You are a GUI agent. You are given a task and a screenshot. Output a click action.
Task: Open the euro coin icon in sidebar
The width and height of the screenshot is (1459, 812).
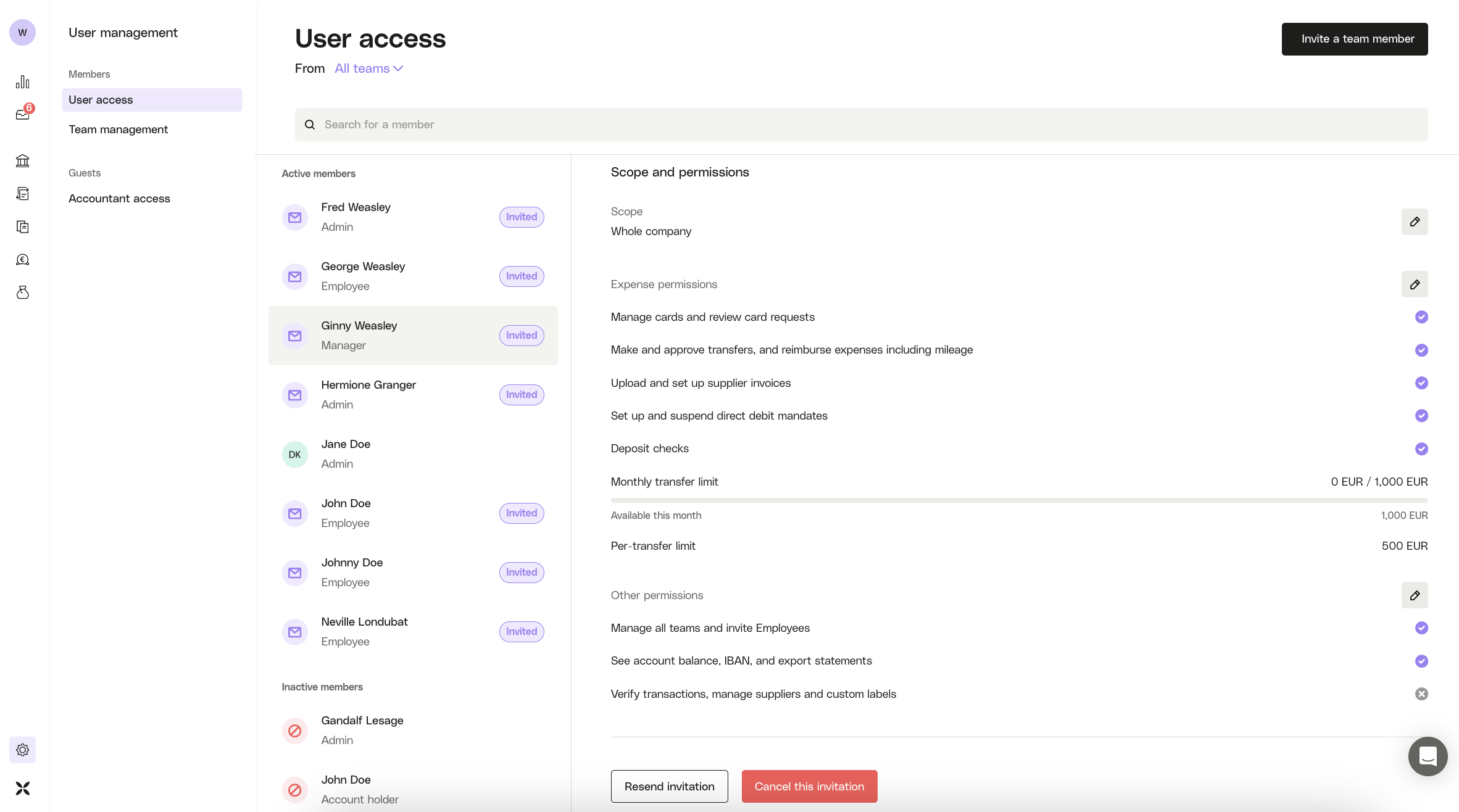pos(23,260)
